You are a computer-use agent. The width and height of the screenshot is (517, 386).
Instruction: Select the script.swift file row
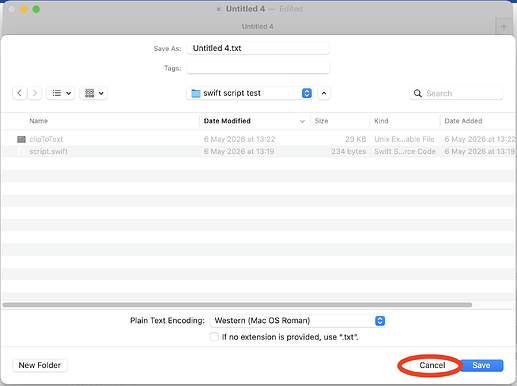pos(258,151)
